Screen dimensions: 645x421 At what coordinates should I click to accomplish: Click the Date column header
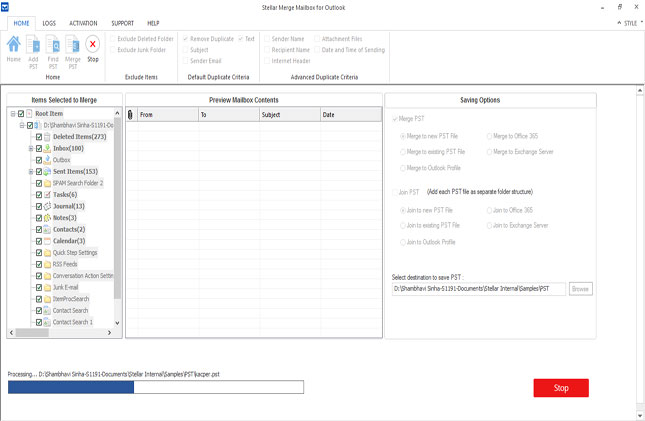[x=351, y=114]
